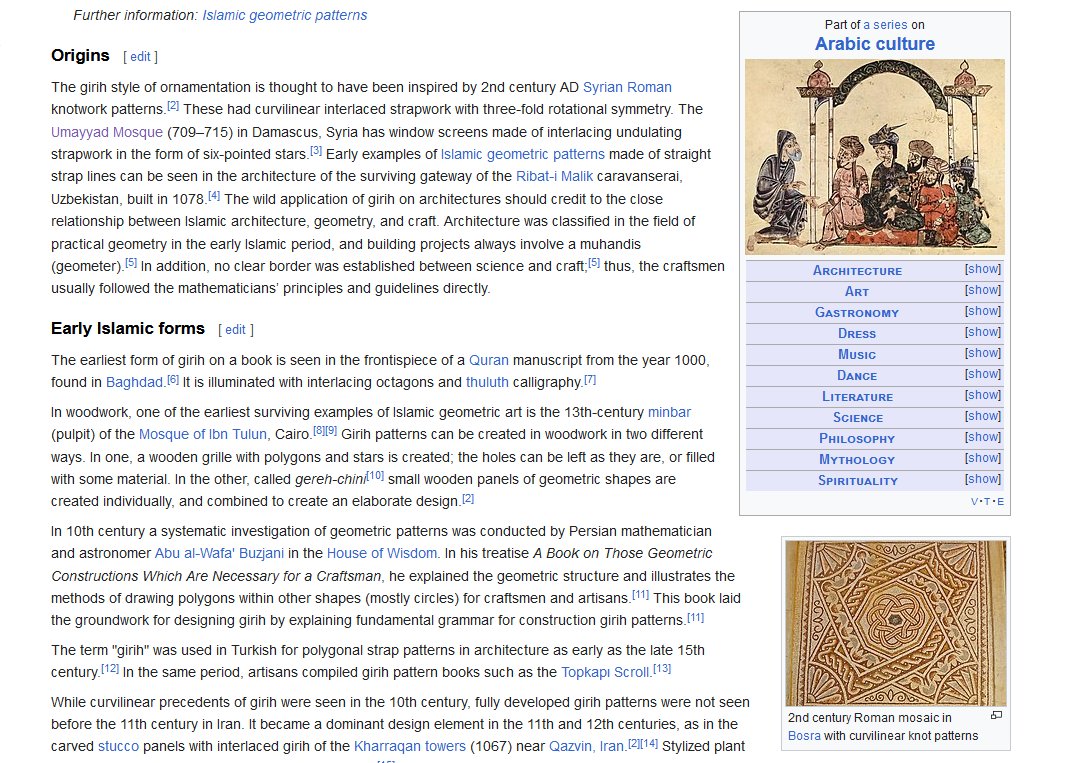Jump to citation [13] after Topkapı Scroll
1085x763 pixels.
662,668
